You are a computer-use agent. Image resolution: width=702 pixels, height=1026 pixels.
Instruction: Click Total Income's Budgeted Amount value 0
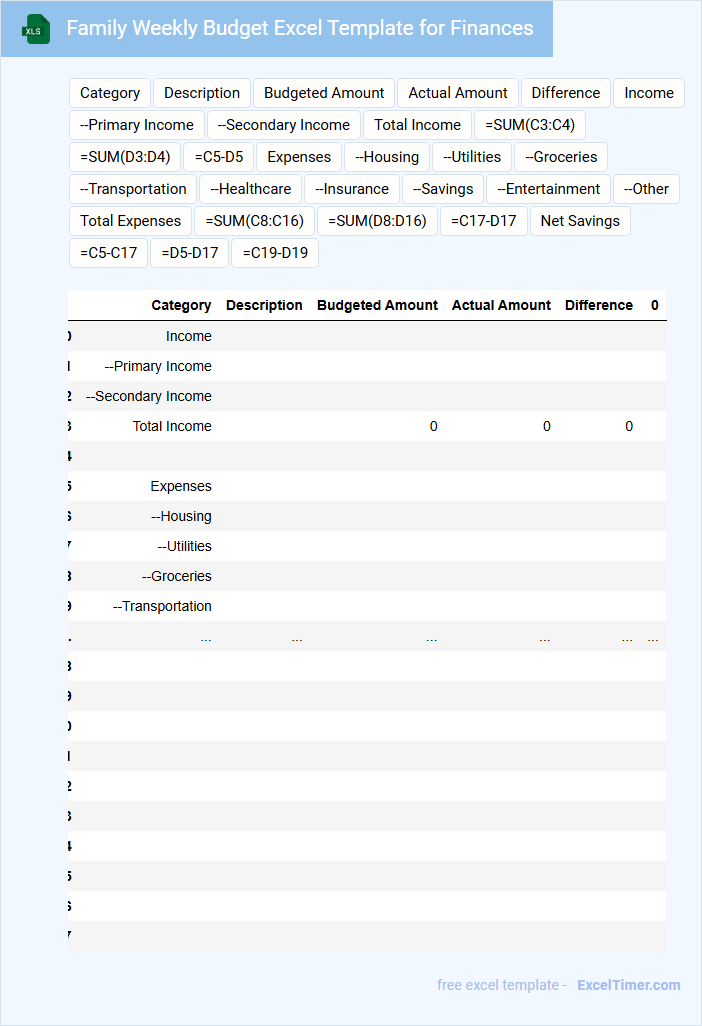[x=433, y=427]
